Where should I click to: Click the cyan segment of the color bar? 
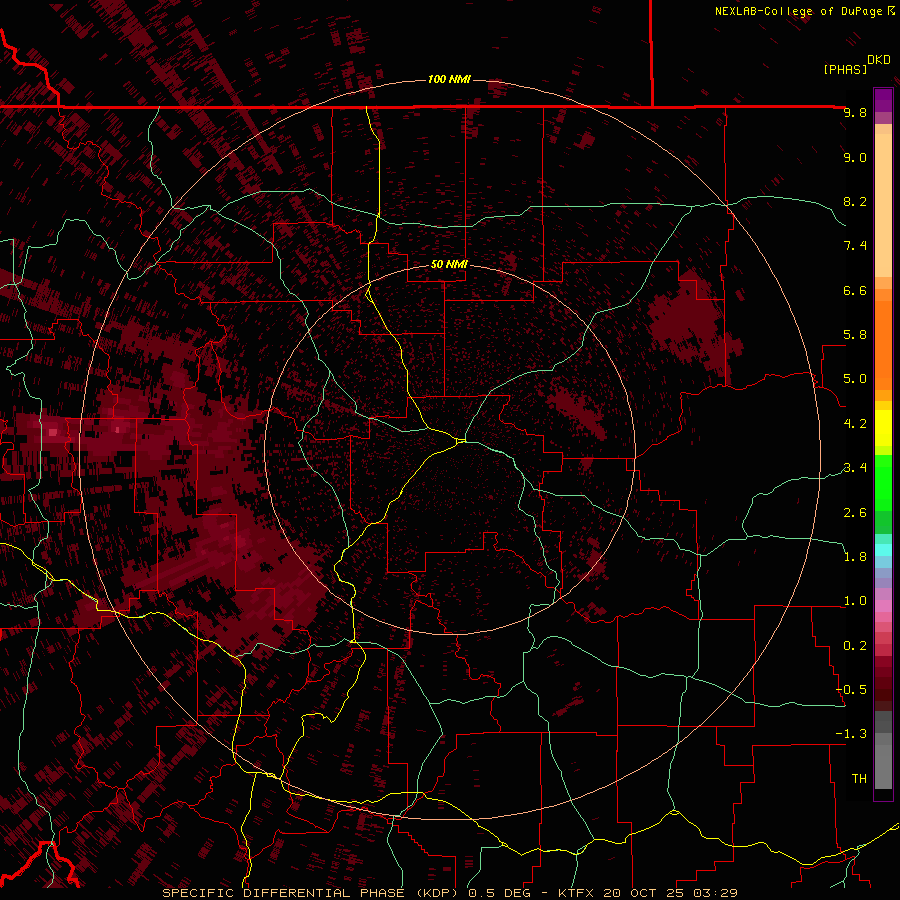pos(883,549)
